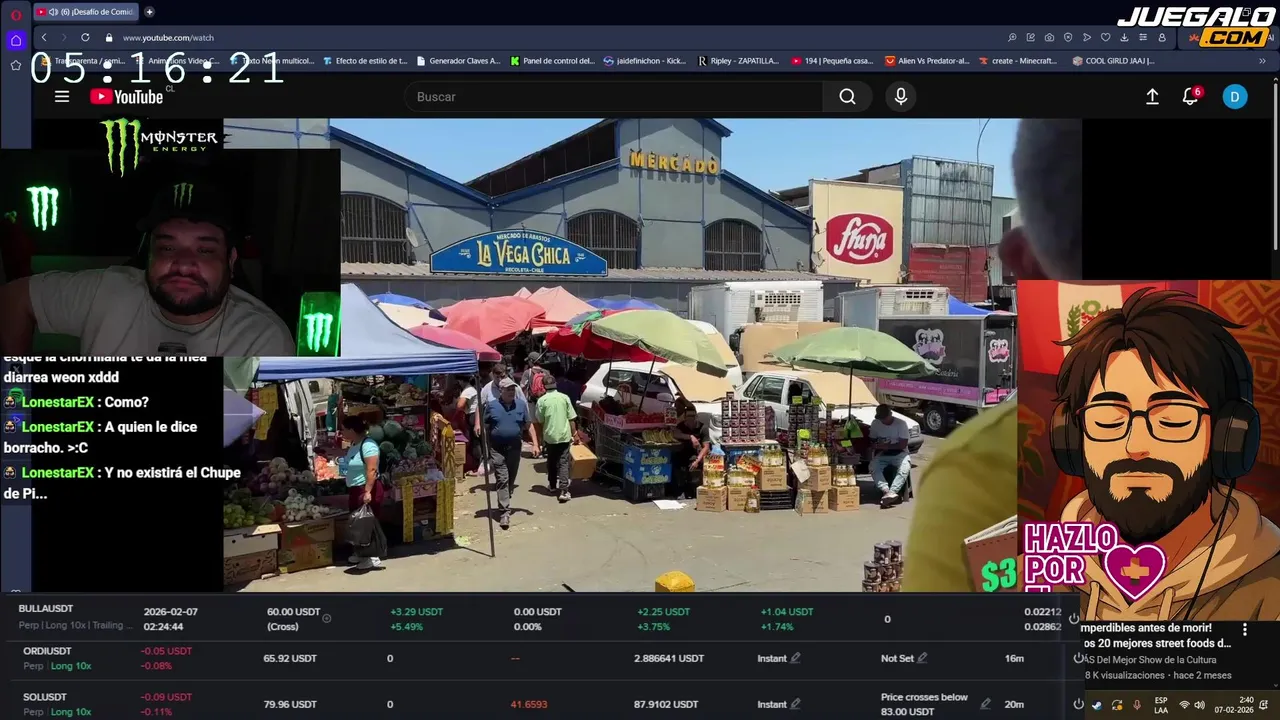Open the browser downloads icon
Viewport: 1280px width, 720px height.
click(1124, 38)
